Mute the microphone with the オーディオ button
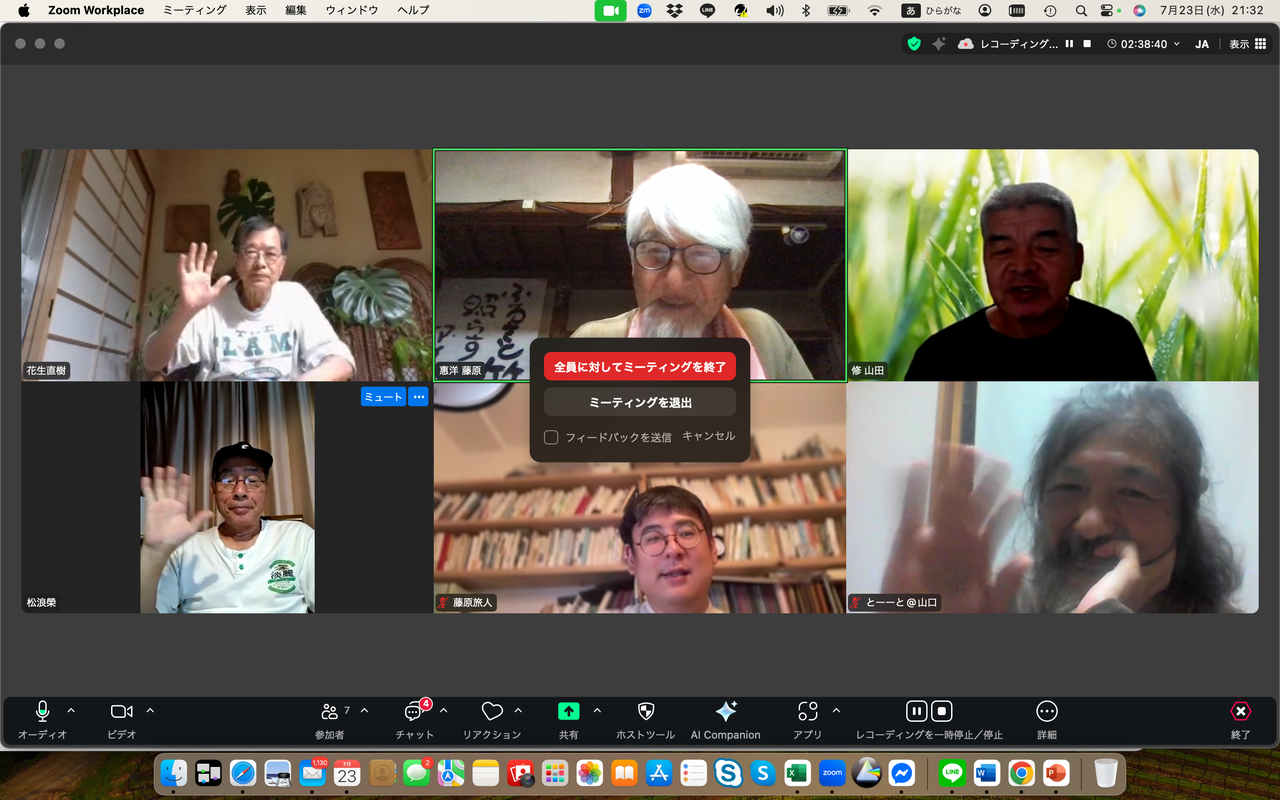 click(42, 720)
